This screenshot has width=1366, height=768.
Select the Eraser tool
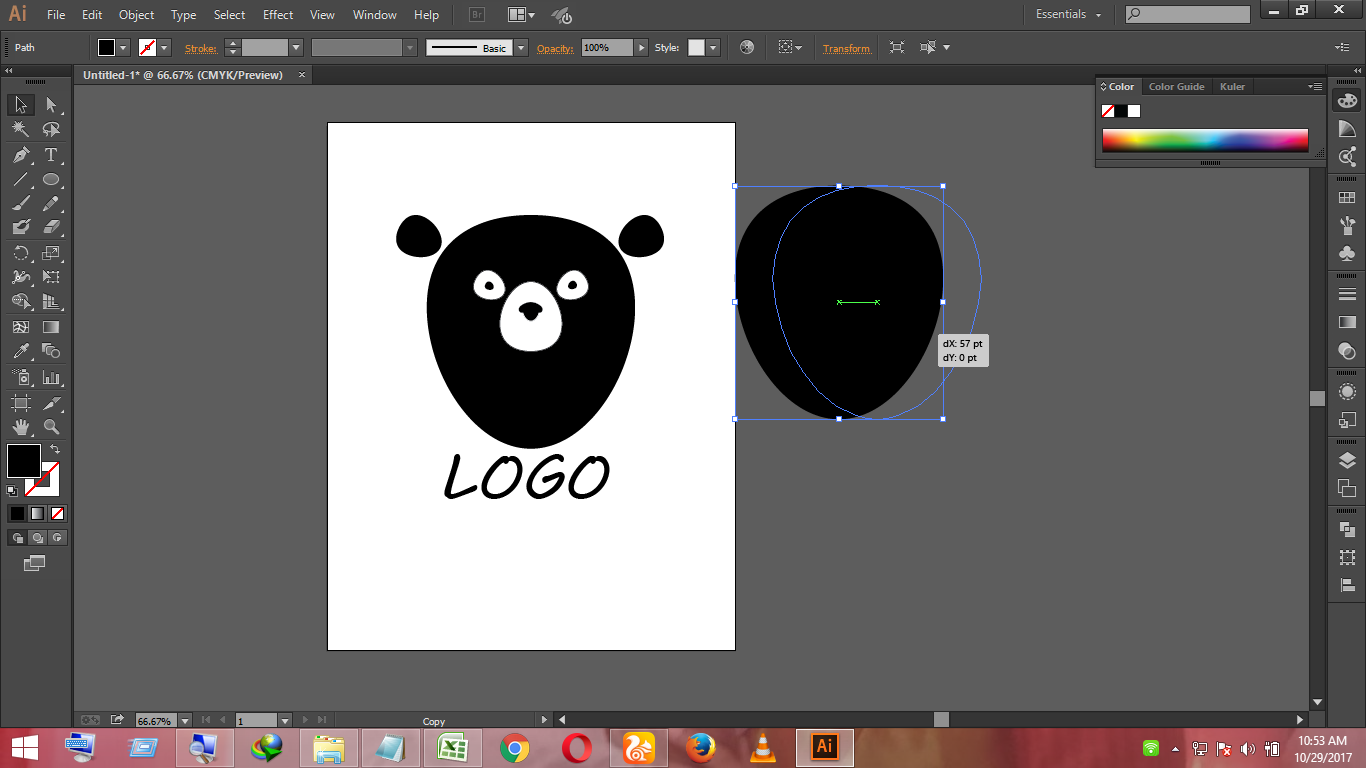[x=51, y=227]
